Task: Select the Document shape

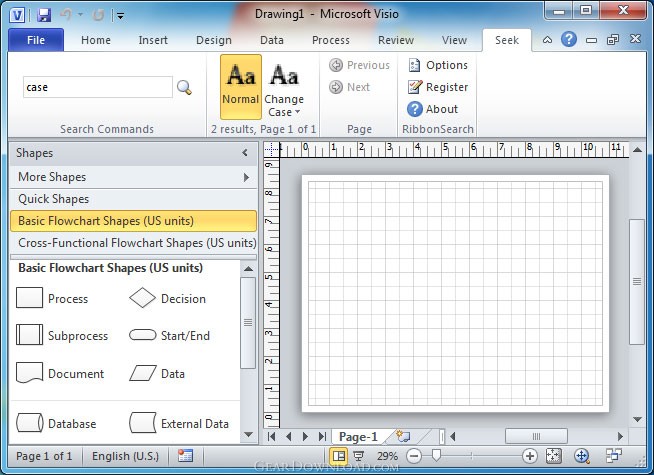Action: [x=60, y=373]
